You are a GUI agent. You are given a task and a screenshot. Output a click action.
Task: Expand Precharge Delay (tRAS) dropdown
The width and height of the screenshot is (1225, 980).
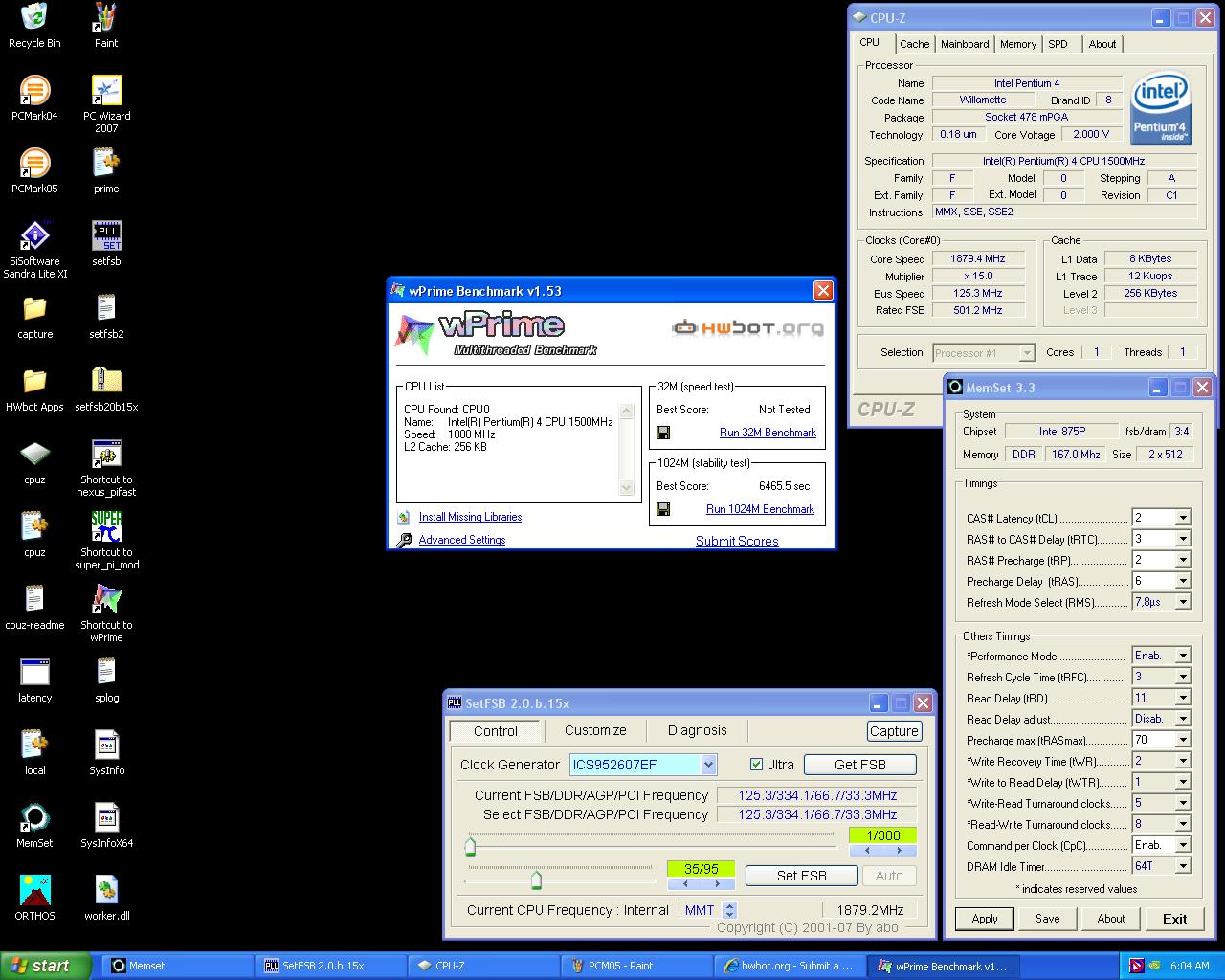click(x=1183, y=581)
